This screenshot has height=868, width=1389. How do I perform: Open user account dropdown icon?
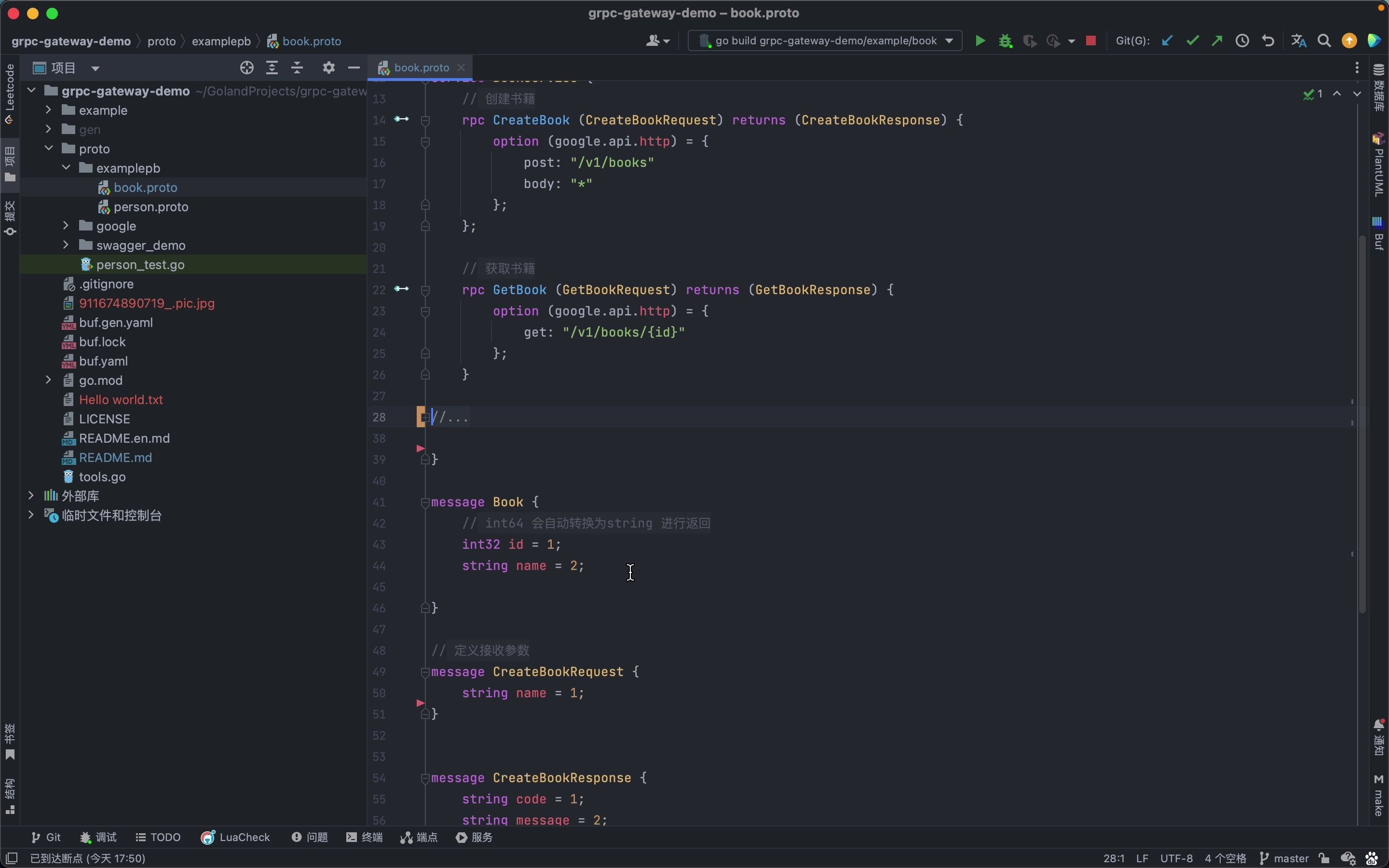pos(658,41)
